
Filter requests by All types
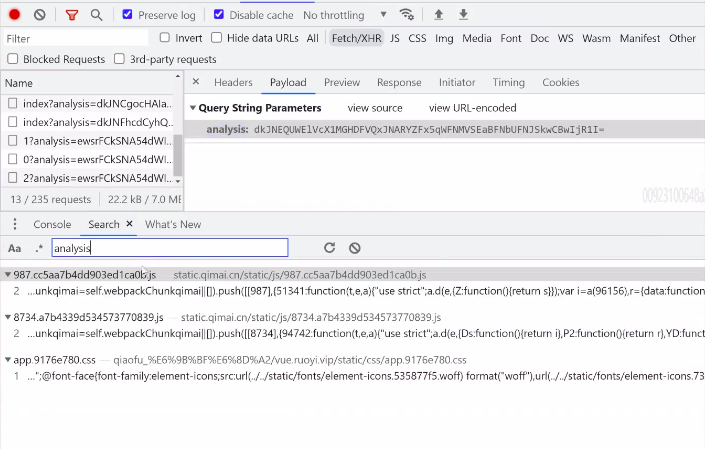coord(312,38)
